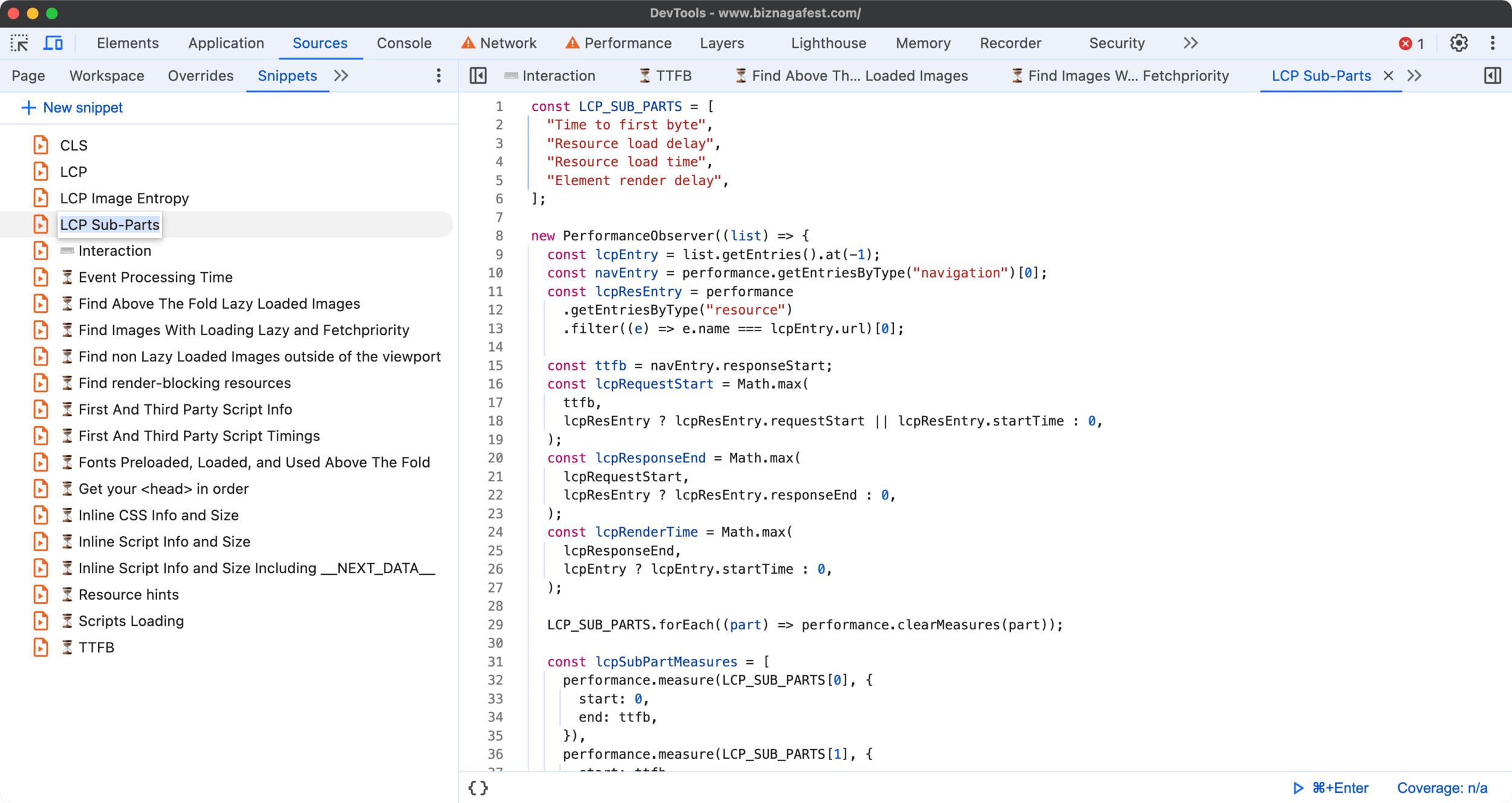Show more navigator tabs chevron after Snippets
Screen dimensions: 1512x803
[x=341, y=76]
